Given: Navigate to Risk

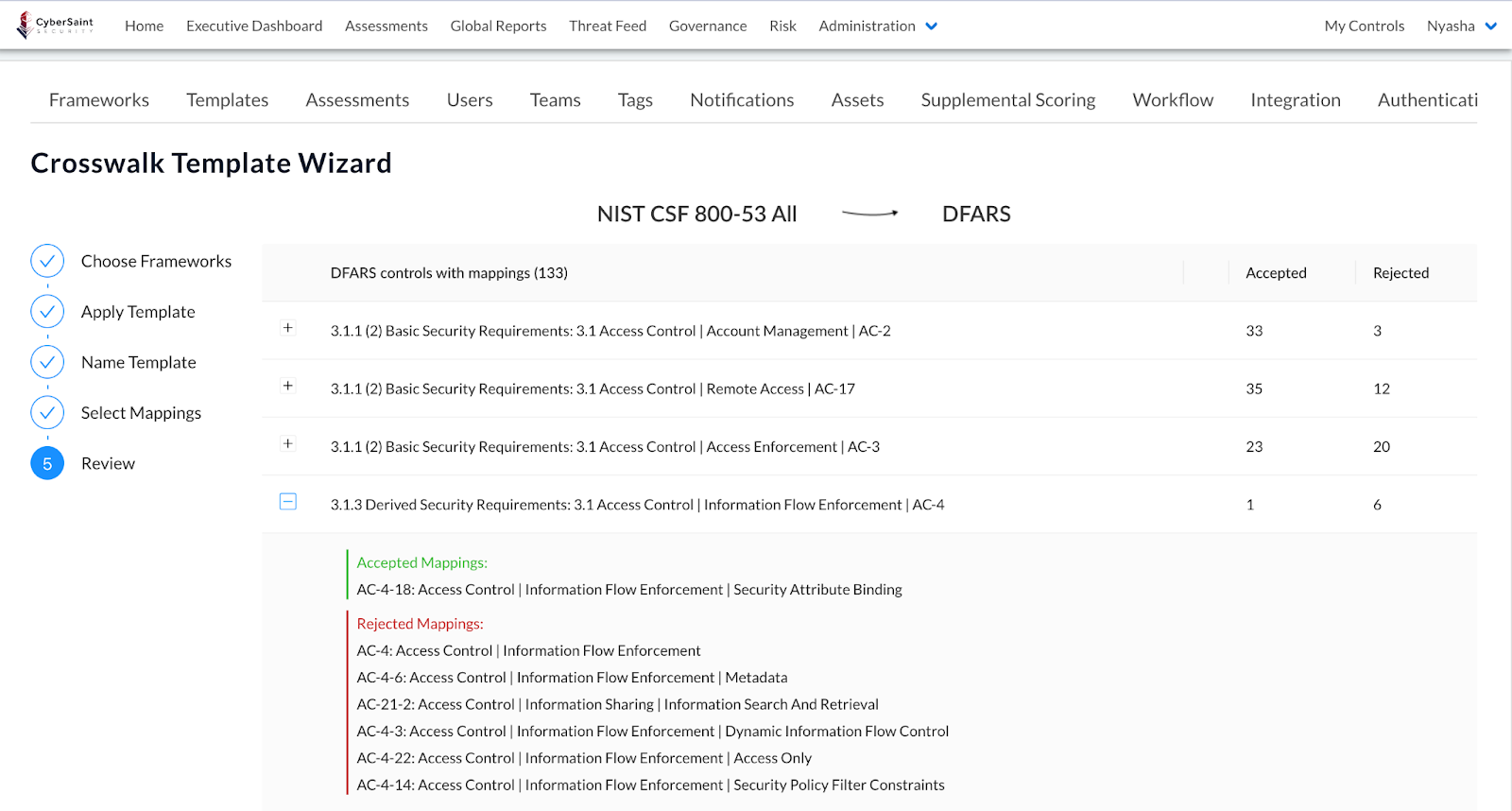Looking at the screenshot, I should point(782,26).
